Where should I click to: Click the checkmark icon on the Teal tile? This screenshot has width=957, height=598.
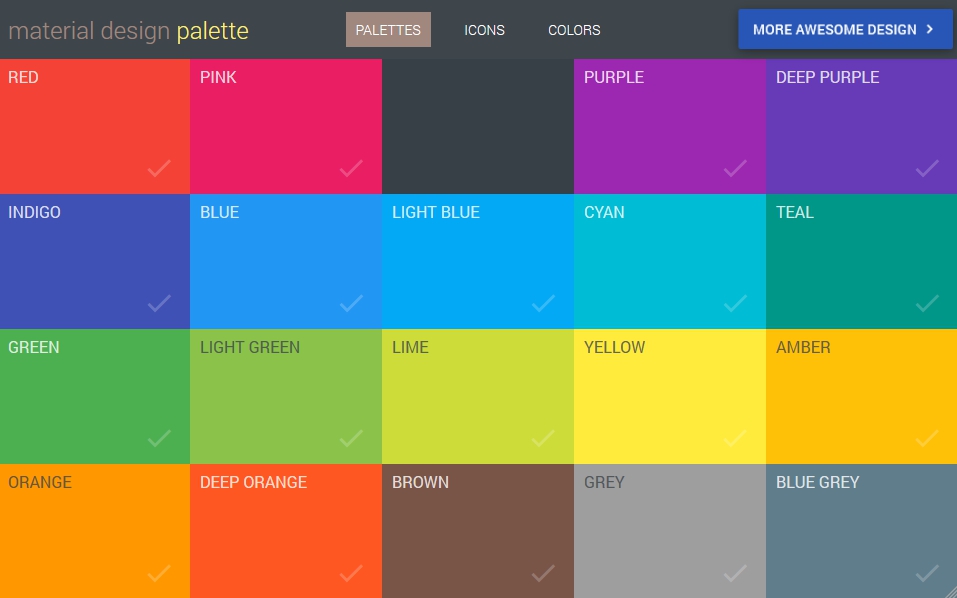pyautogui.click(x=927, y=303)
